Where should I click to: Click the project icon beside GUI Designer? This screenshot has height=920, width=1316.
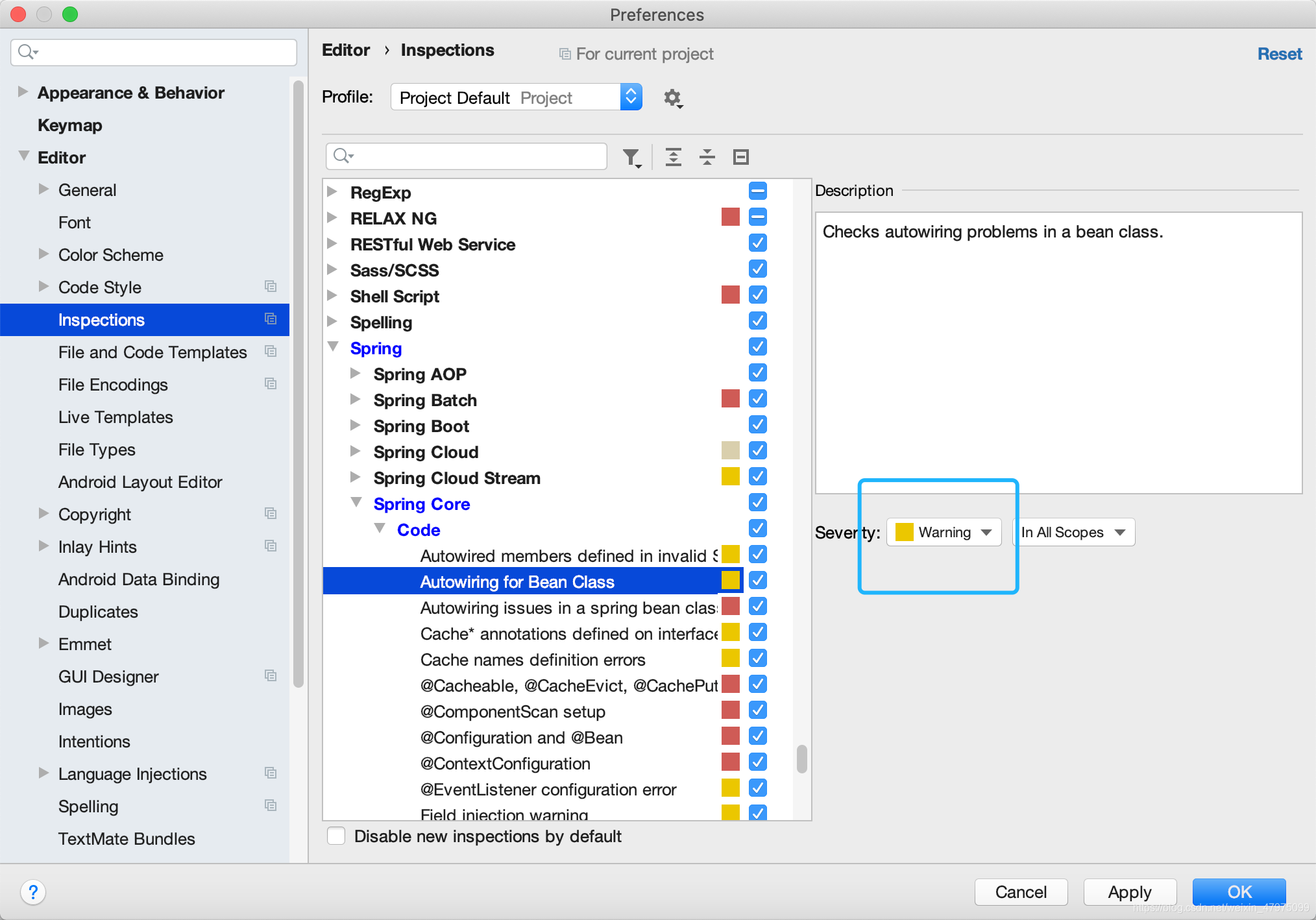tap(271, 675)
